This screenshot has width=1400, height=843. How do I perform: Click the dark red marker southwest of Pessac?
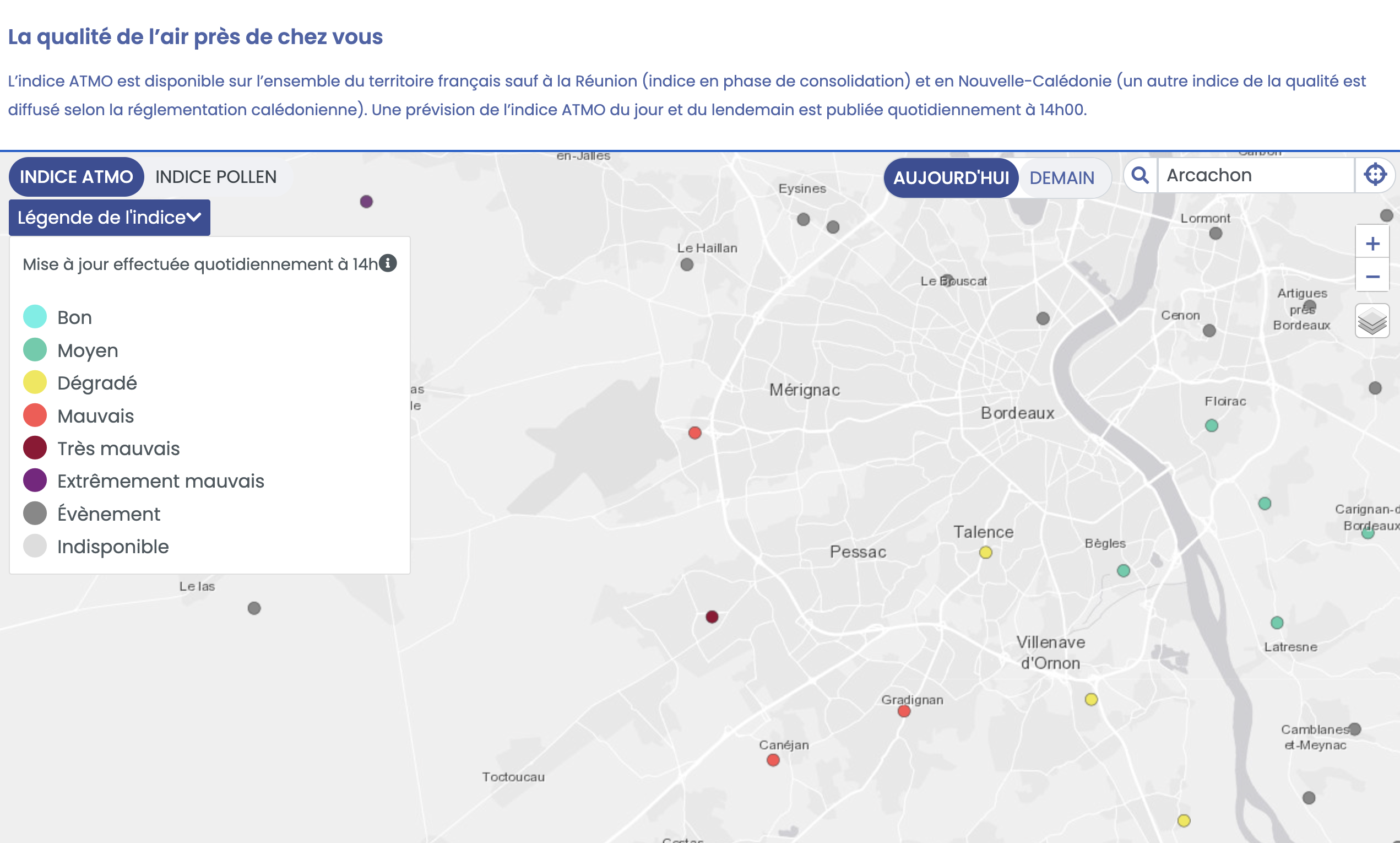712,617
